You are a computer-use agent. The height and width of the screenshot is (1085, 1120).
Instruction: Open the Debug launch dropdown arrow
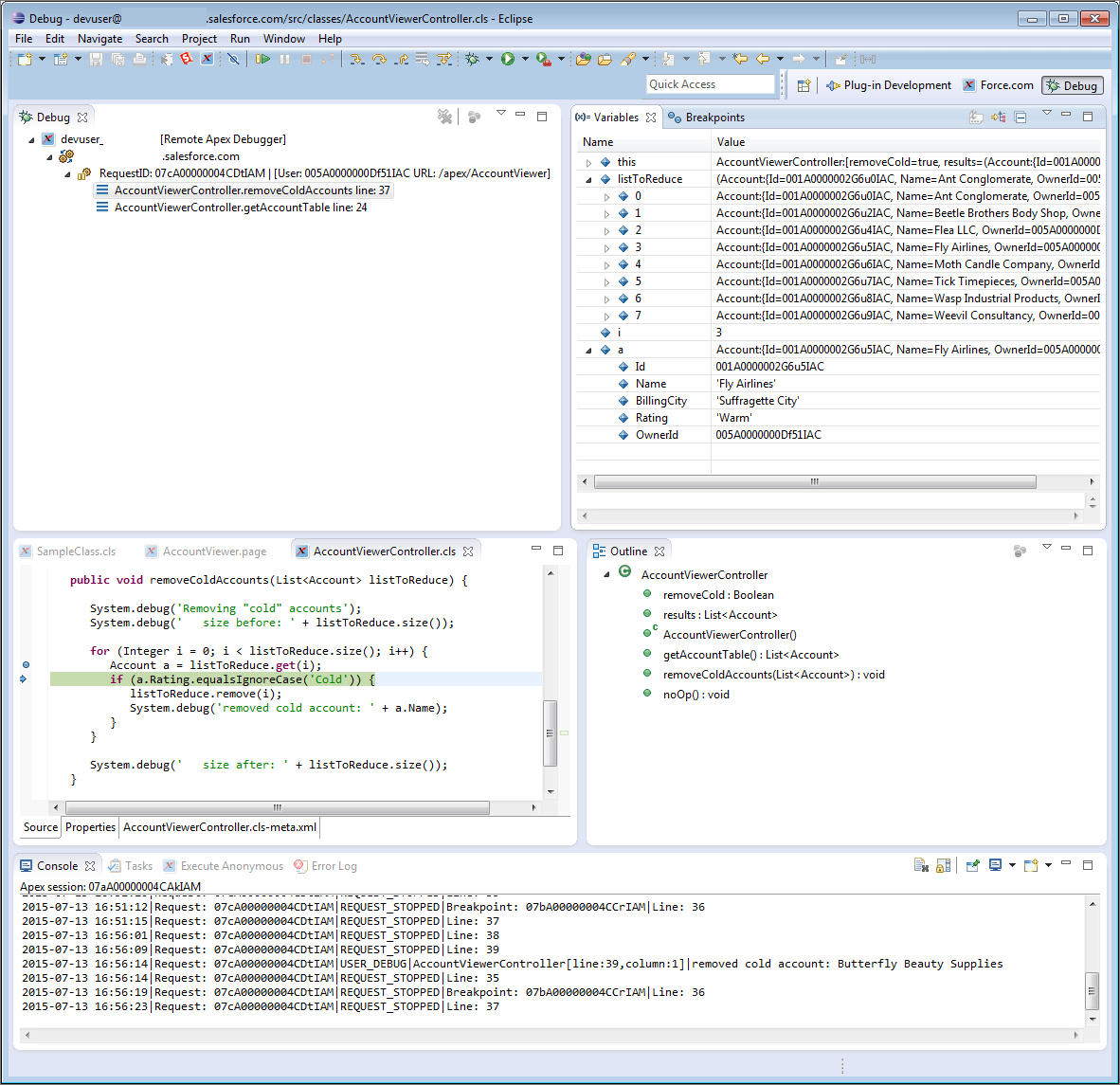click(x=489, y=60)
